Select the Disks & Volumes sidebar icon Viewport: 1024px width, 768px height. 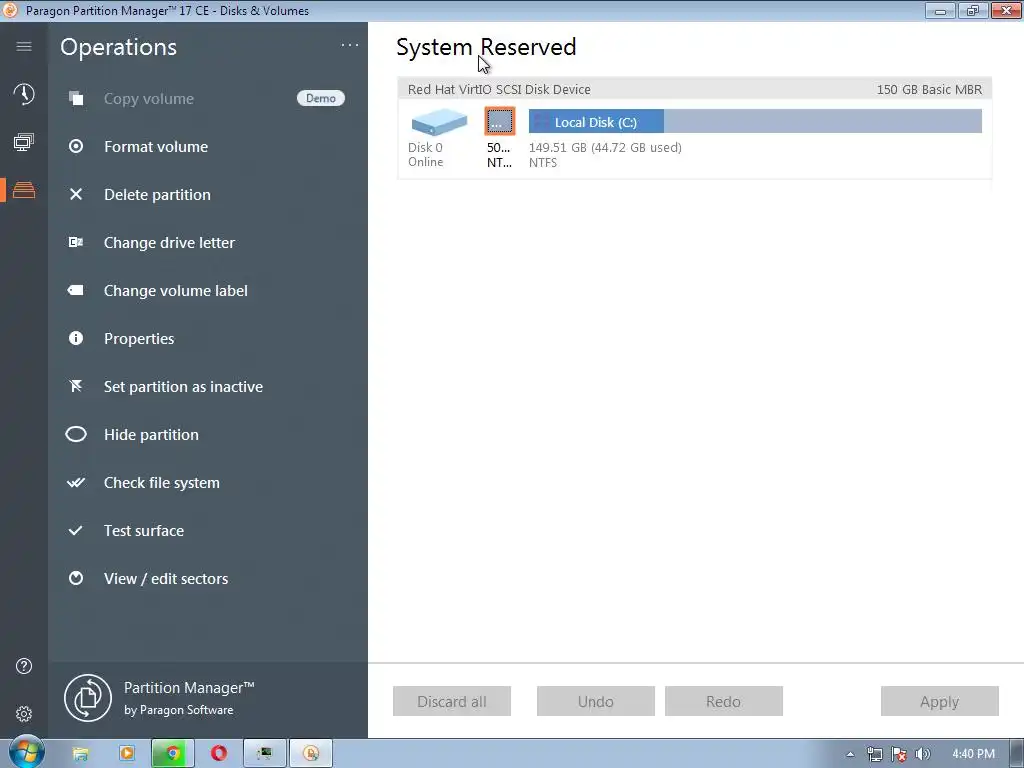[24, 190]
